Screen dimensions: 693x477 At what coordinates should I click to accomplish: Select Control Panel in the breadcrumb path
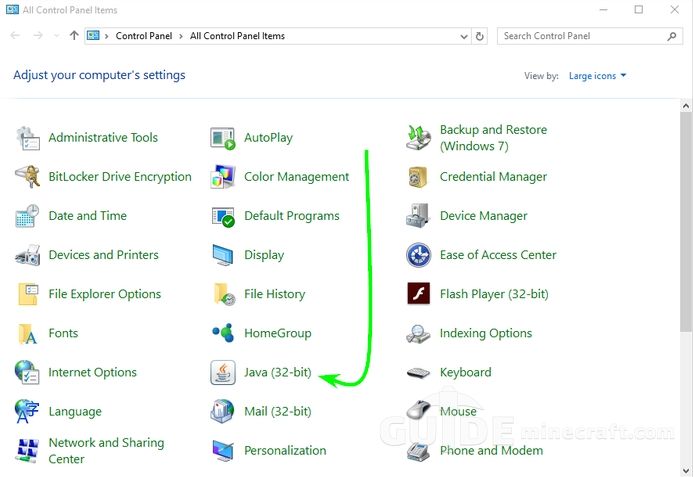click(144, 36)
